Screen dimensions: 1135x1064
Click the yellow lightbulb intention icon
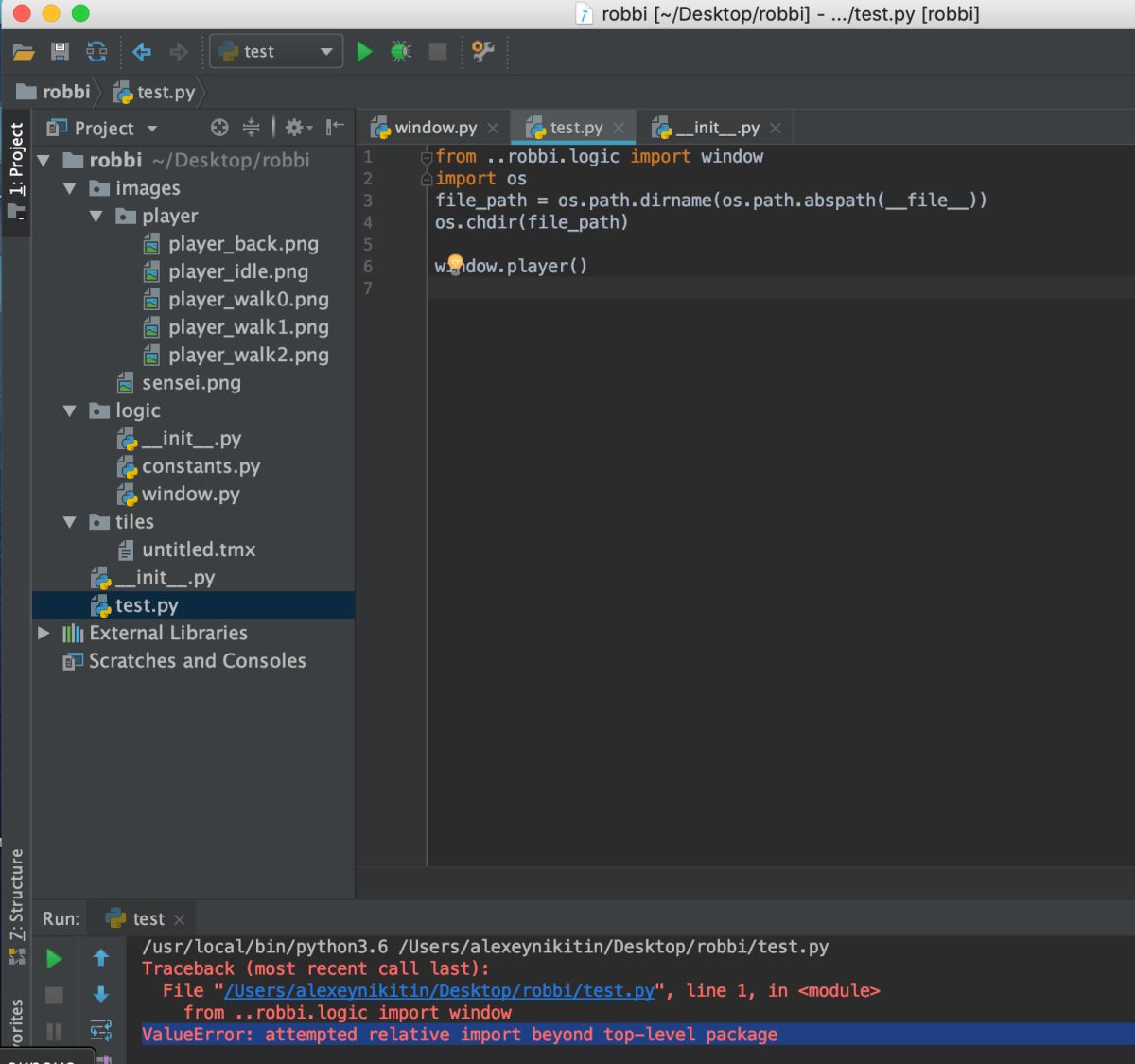point(455,263)
